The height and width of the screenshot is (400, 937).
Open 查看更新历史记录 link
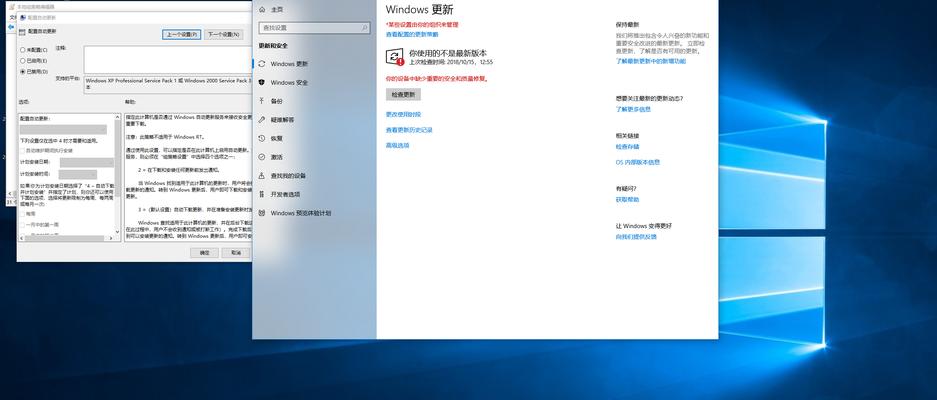tap(409, 130)
